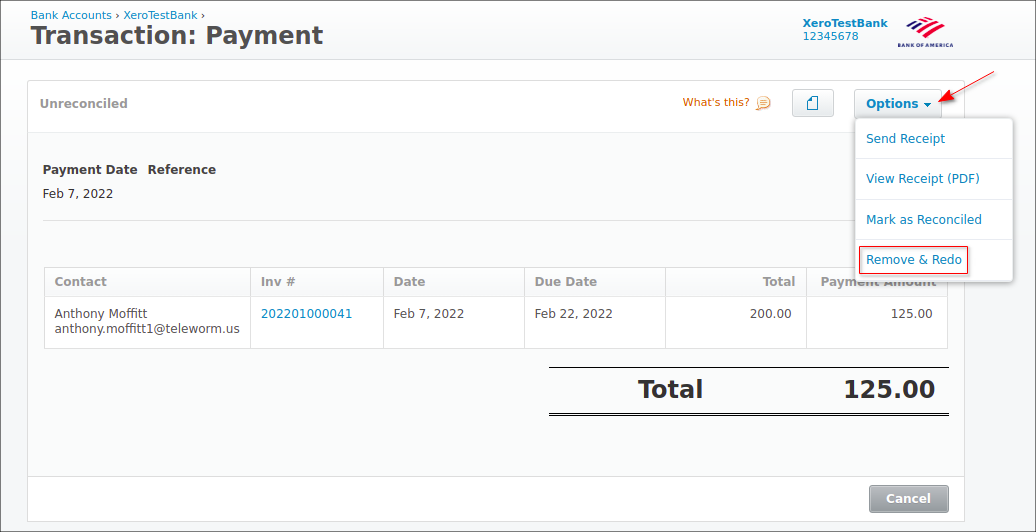Go to Bank Accounts breadcrumb

(x=71, y=15)
